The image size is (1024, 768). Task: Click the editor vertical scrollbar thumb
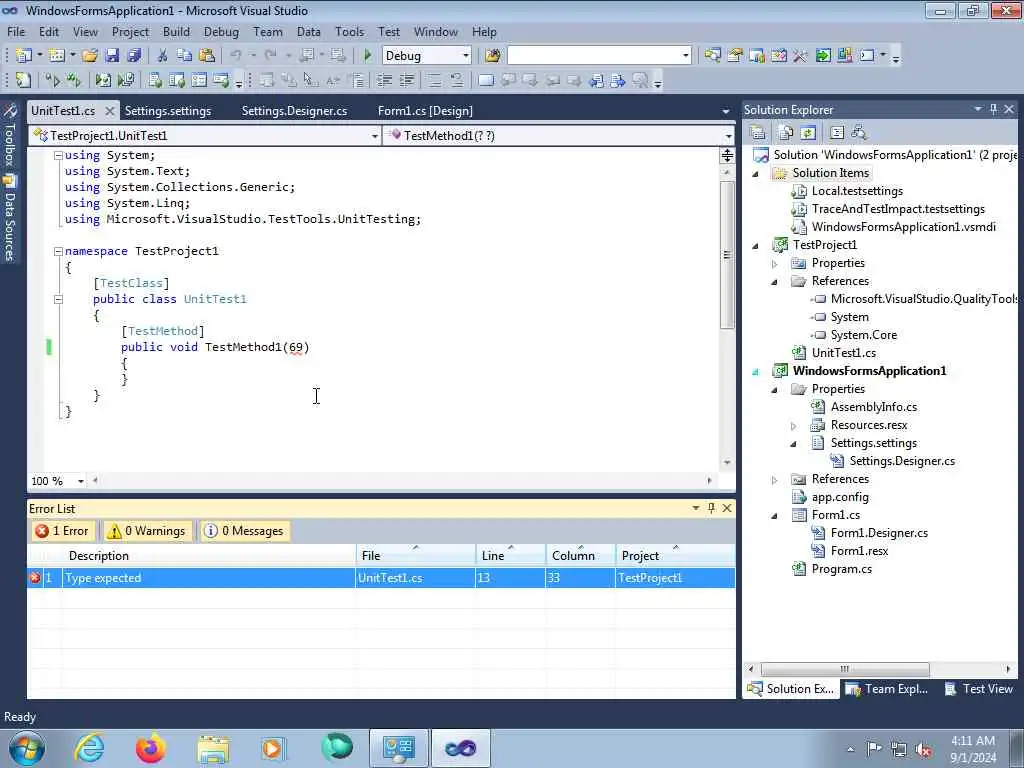[727, 255]
